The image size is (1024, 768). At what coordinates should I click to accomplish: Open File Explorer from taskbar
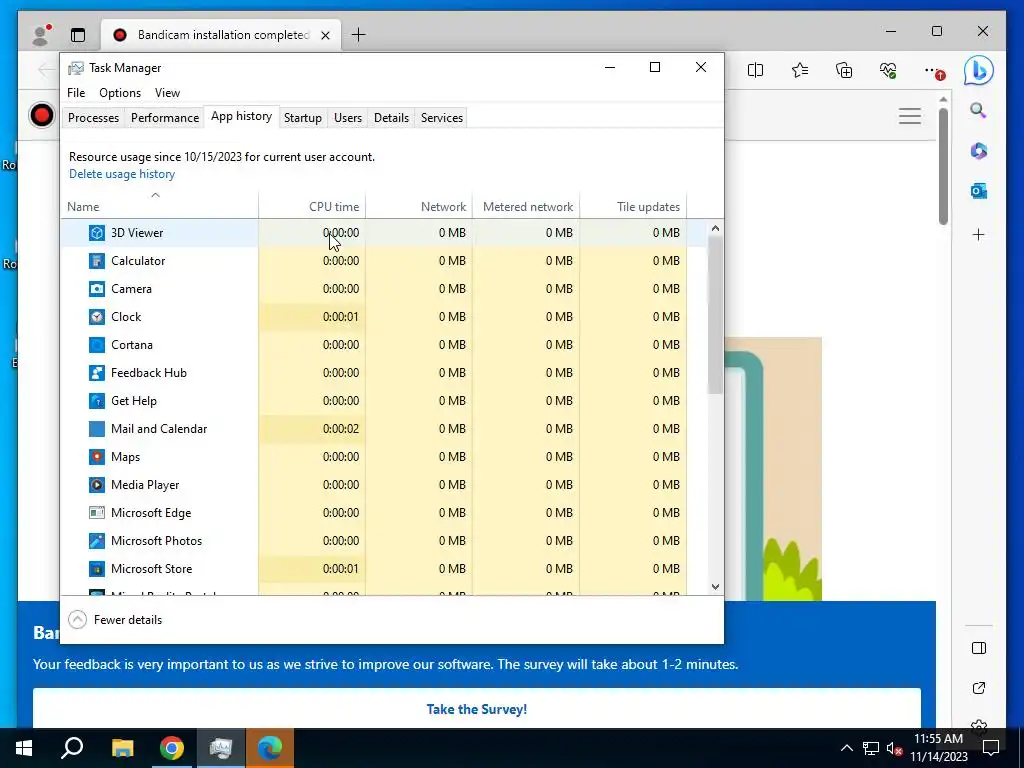point(122,748)
